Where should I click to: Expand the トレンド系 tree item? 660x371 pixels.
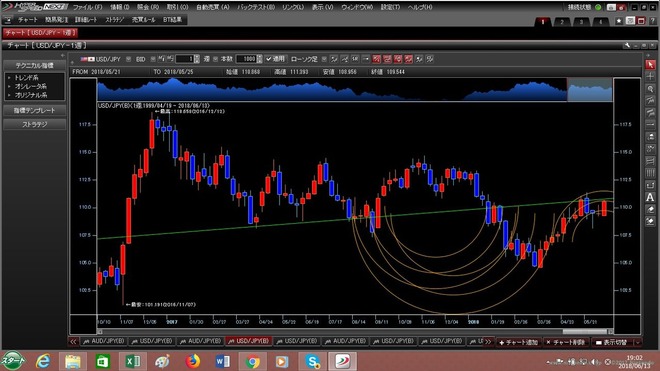coord(26,77)
